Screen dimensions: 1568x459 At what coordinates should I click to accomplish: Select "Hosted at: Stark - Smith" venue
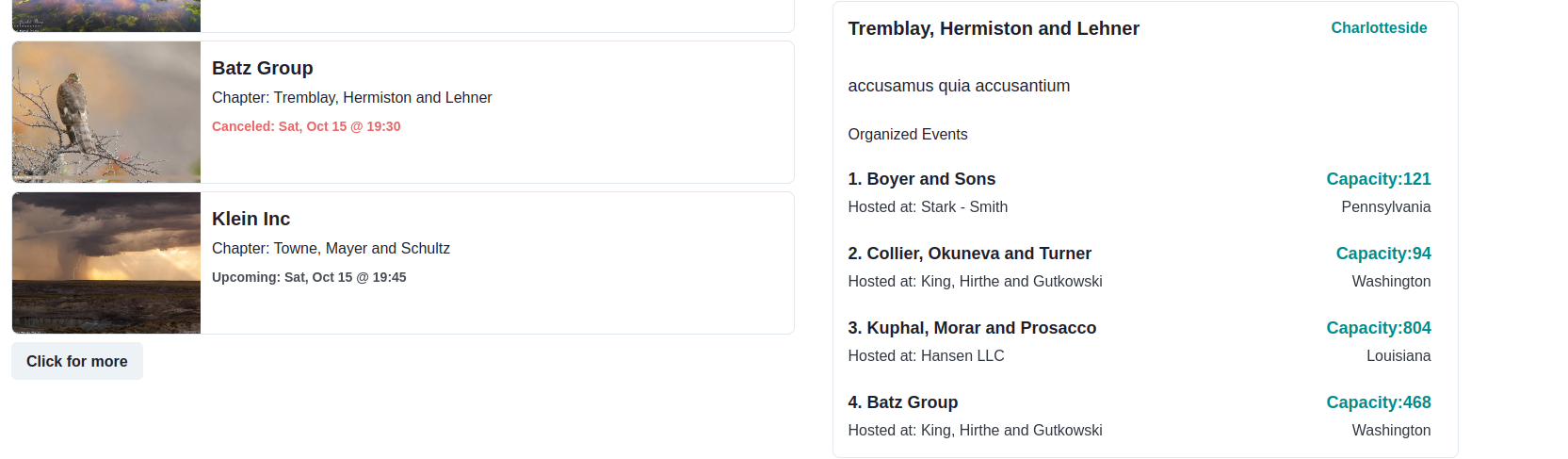tap(928, 207)
